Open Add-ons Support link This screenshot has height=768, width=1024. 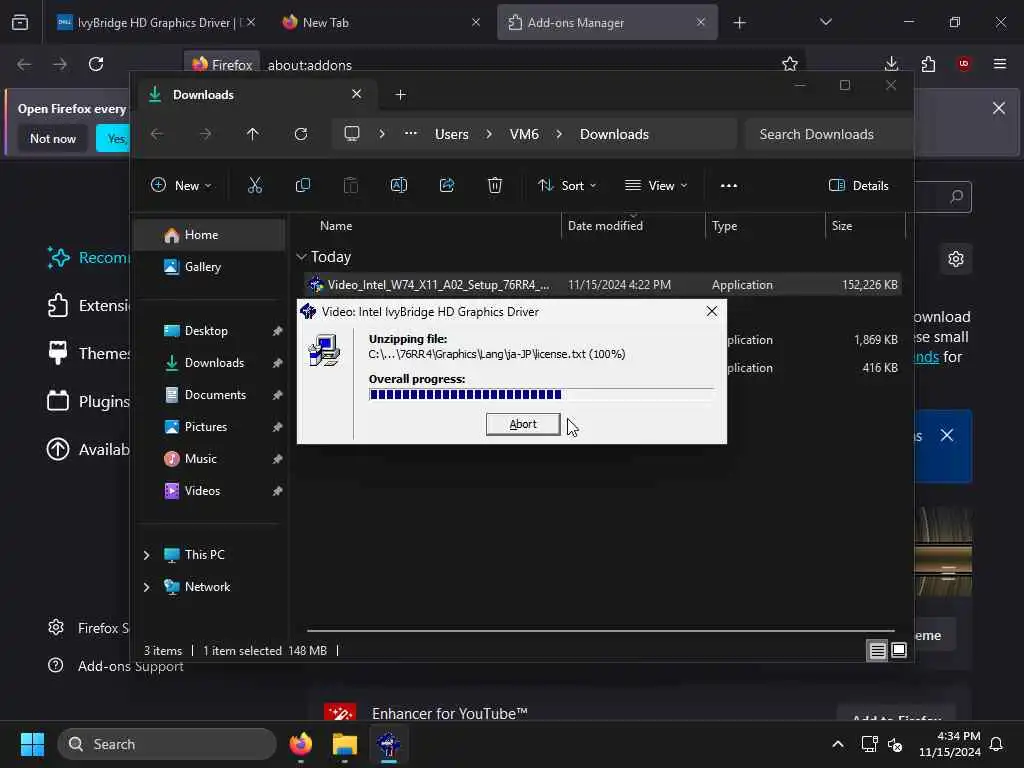116,666
